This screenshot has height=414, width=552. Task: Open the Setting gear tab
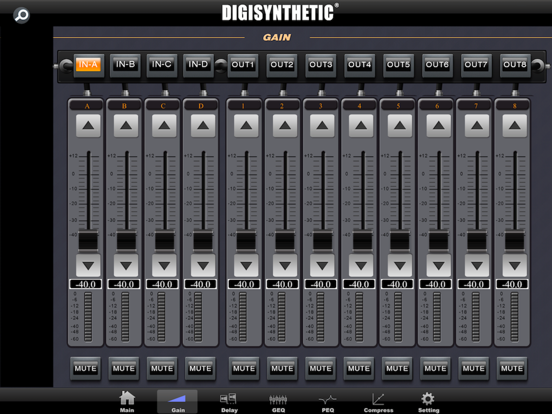click(428, 401)
